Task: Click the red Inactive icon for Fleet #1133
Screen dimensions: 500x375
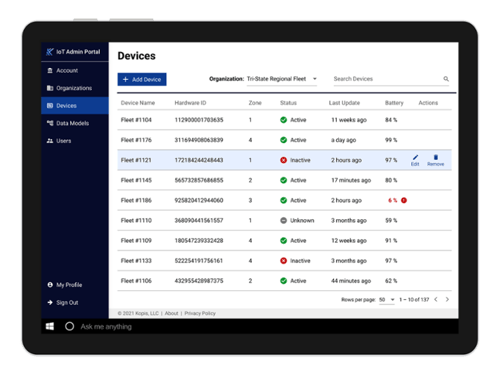Action: point(283,261)
